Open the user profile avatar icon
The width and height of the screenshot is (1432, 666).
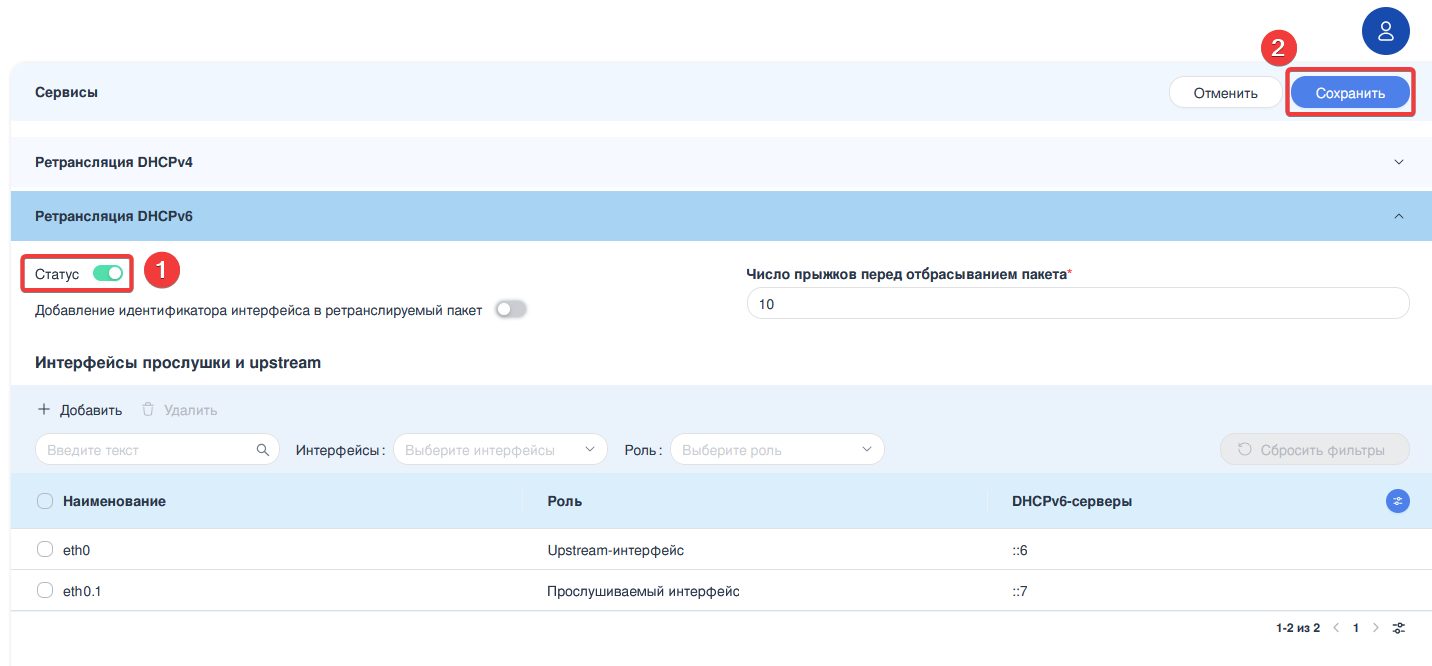click(x=1385, y=31)
